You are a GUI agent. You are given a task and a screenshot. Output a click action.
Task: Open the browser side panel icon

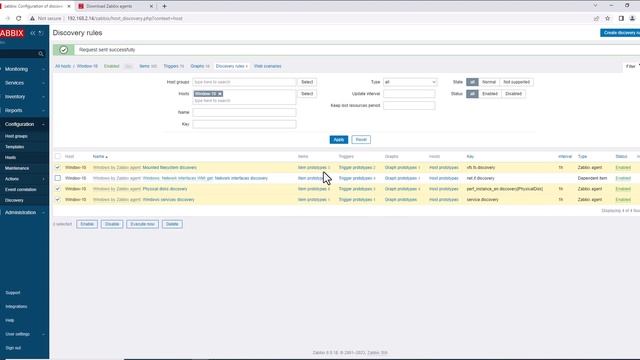point(621,18)
